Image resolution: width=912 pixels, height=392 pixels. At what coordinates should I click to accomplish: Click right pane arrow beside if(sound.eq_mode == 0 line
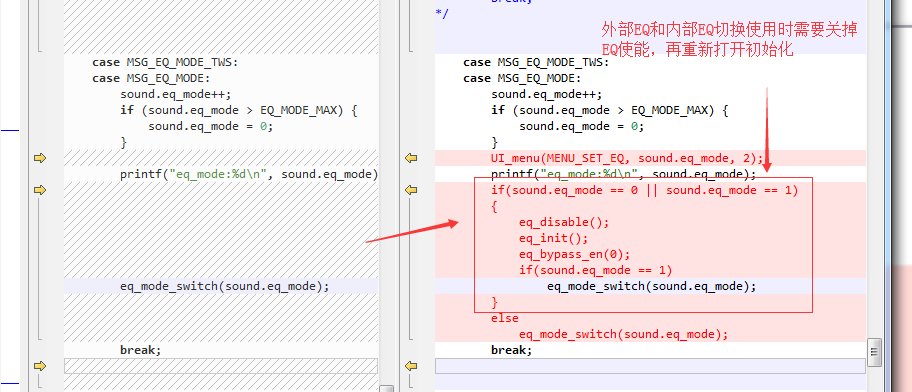coord(411,190)
